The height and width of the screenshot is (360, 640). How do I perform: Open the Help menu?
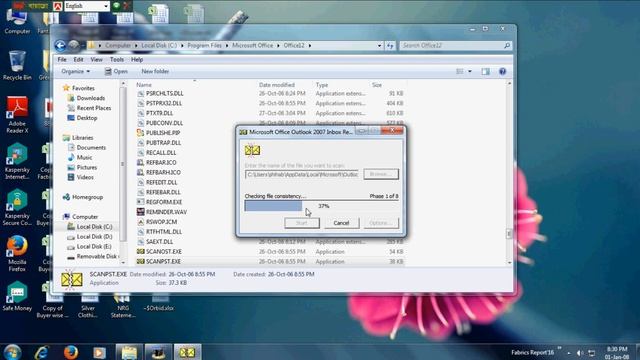pyautogui.click(x=137, y=60)
